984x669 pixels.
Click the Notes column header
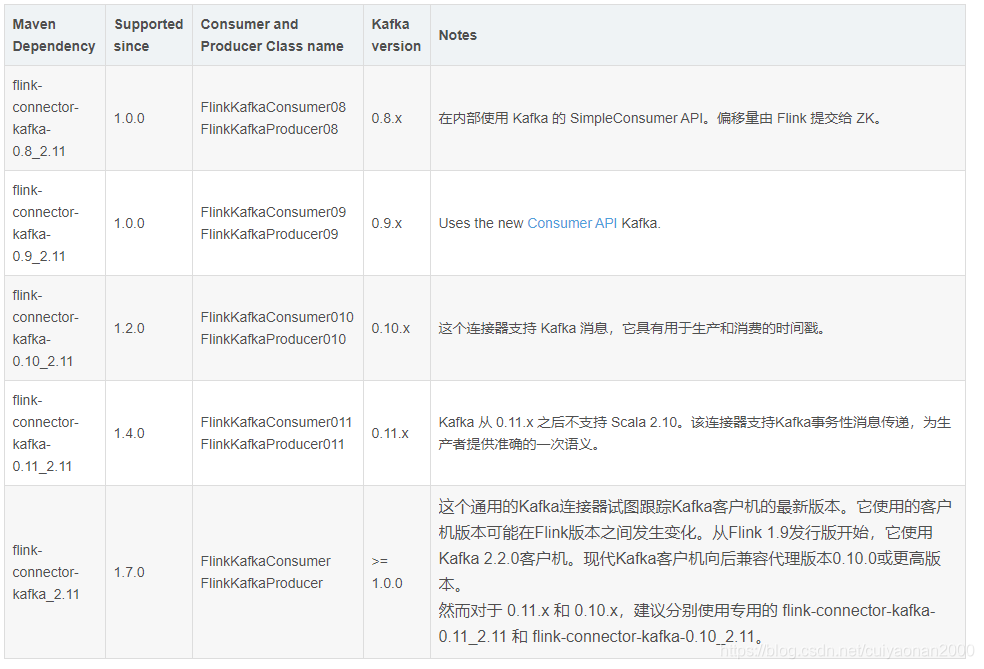click(457, 35)
